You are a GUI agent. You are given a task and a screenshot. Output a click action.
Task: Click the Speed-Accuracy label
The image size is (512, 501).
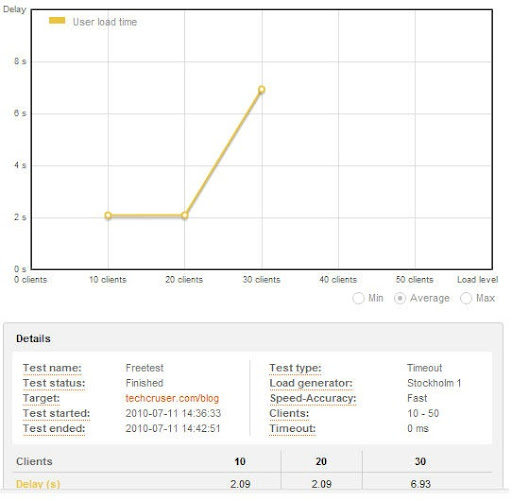[313, 398]
